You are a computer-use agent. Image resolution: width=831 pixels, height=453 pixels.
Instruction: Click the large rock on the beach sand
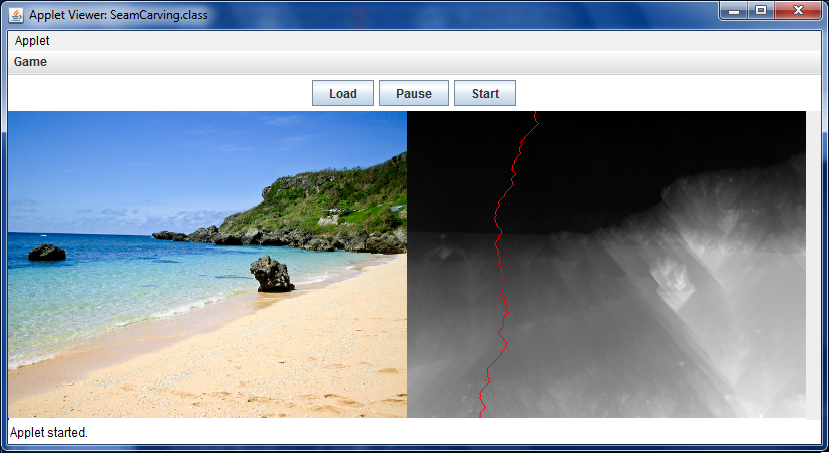(271, 274)
